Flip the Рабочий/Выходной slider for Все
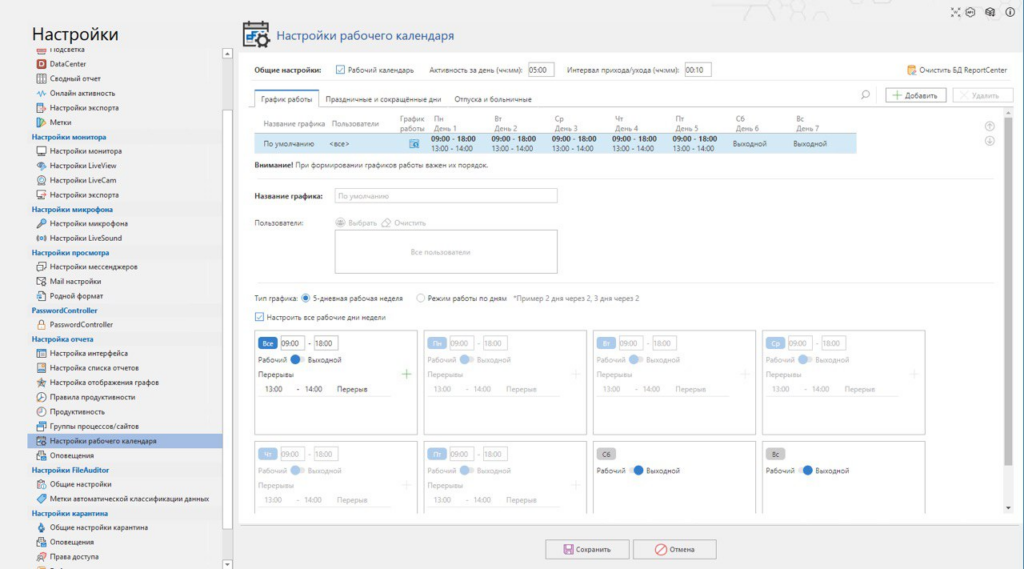The image size is (1024, 569). (297, 360)
